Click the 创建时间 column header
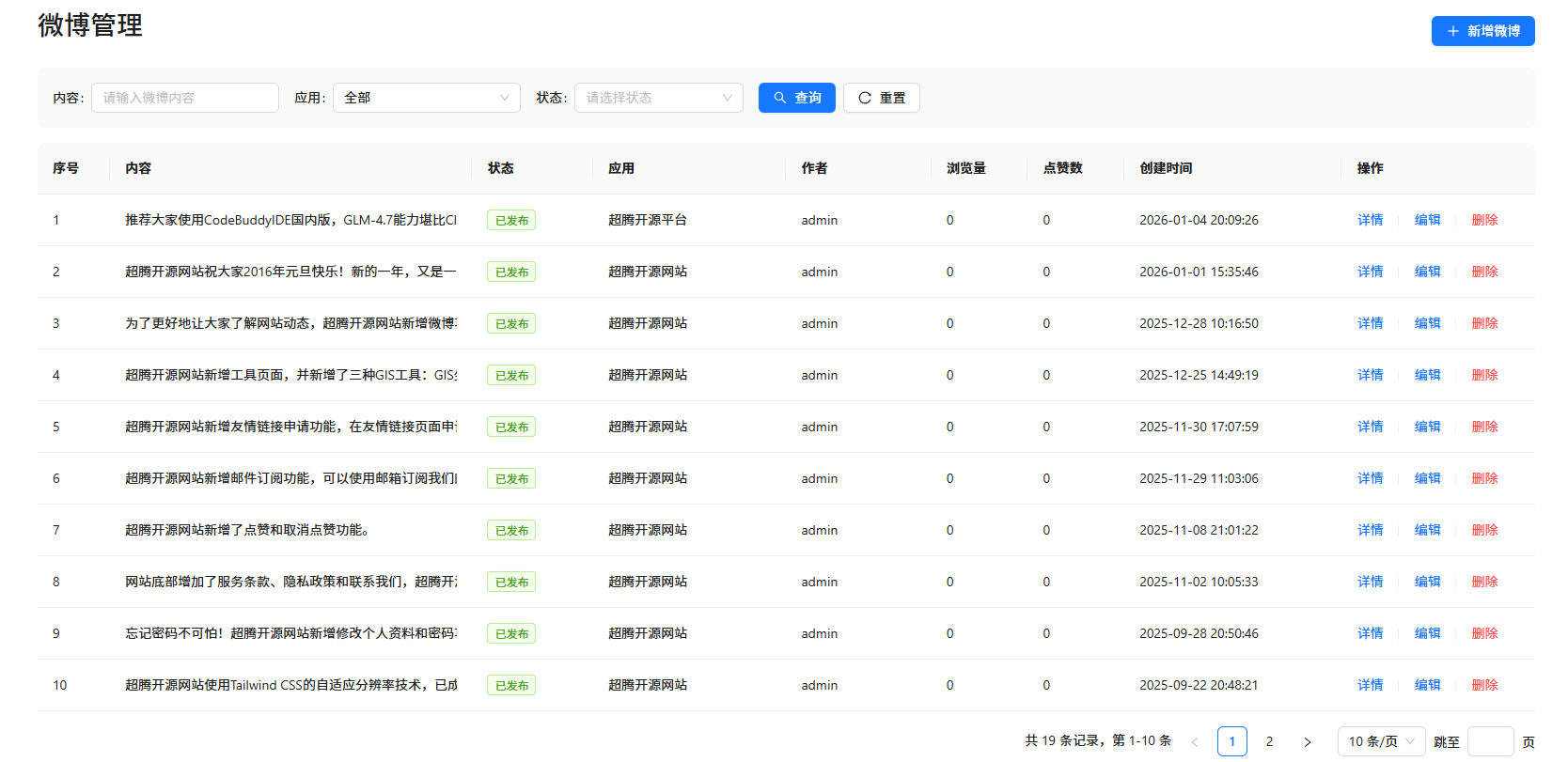Screen dimensions: 1568x762 tap(1166, 168)
